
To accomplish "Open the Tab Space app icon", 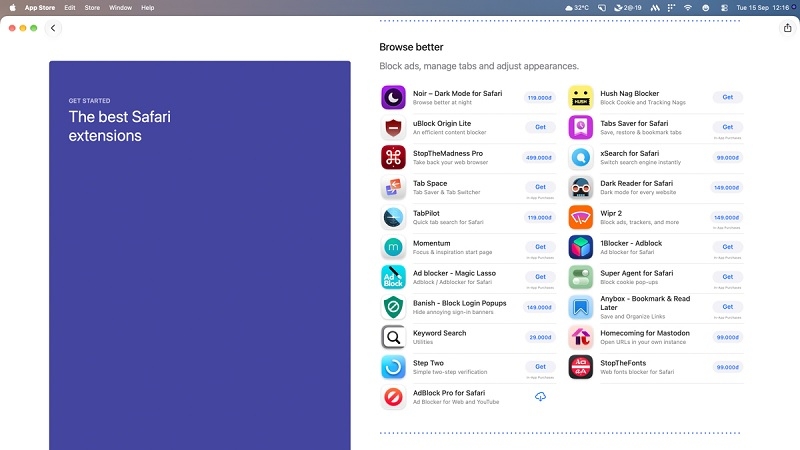I will point(393,187).
